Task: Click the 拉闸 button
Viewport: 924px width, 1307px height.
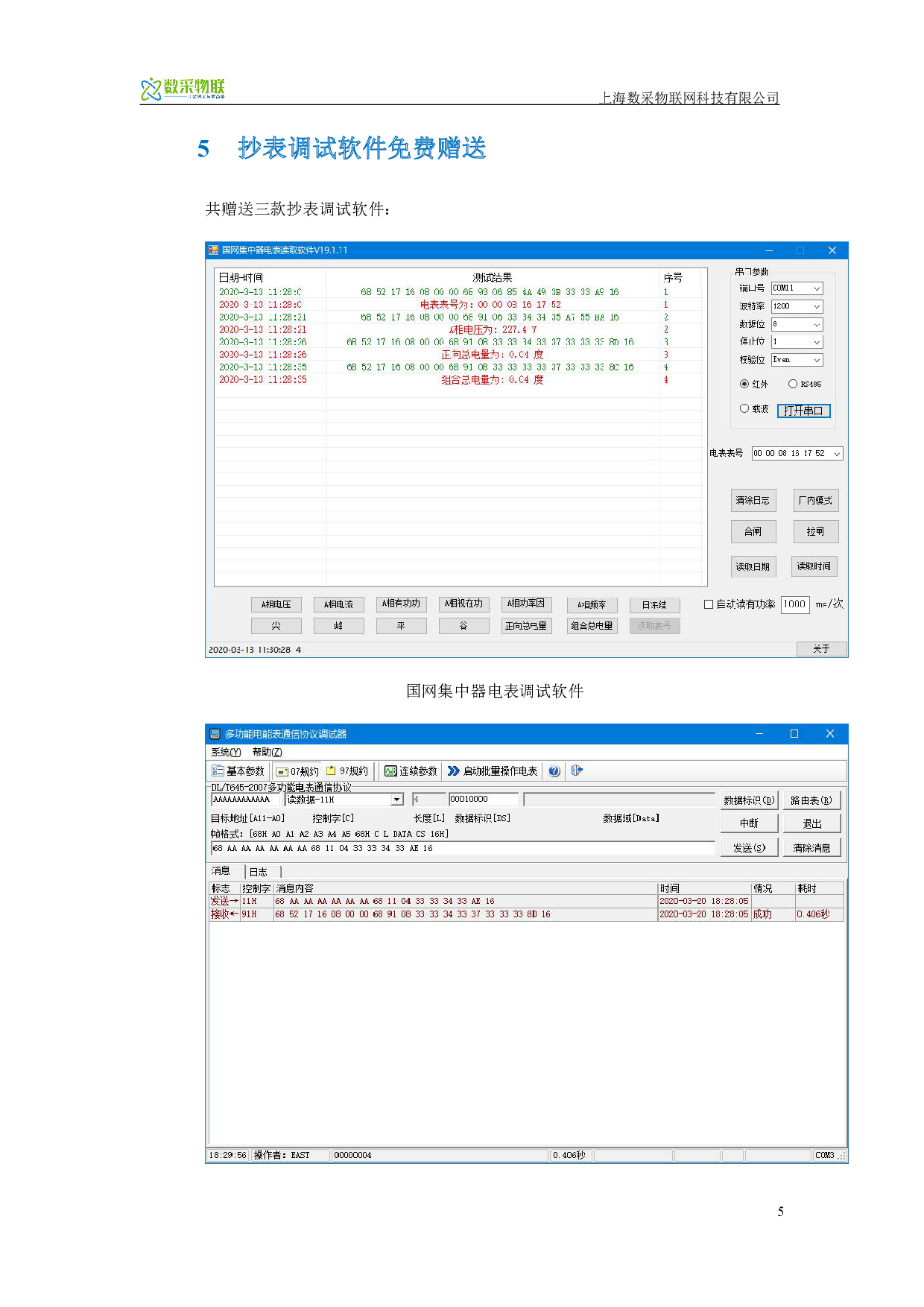Action: pos(815,531)
